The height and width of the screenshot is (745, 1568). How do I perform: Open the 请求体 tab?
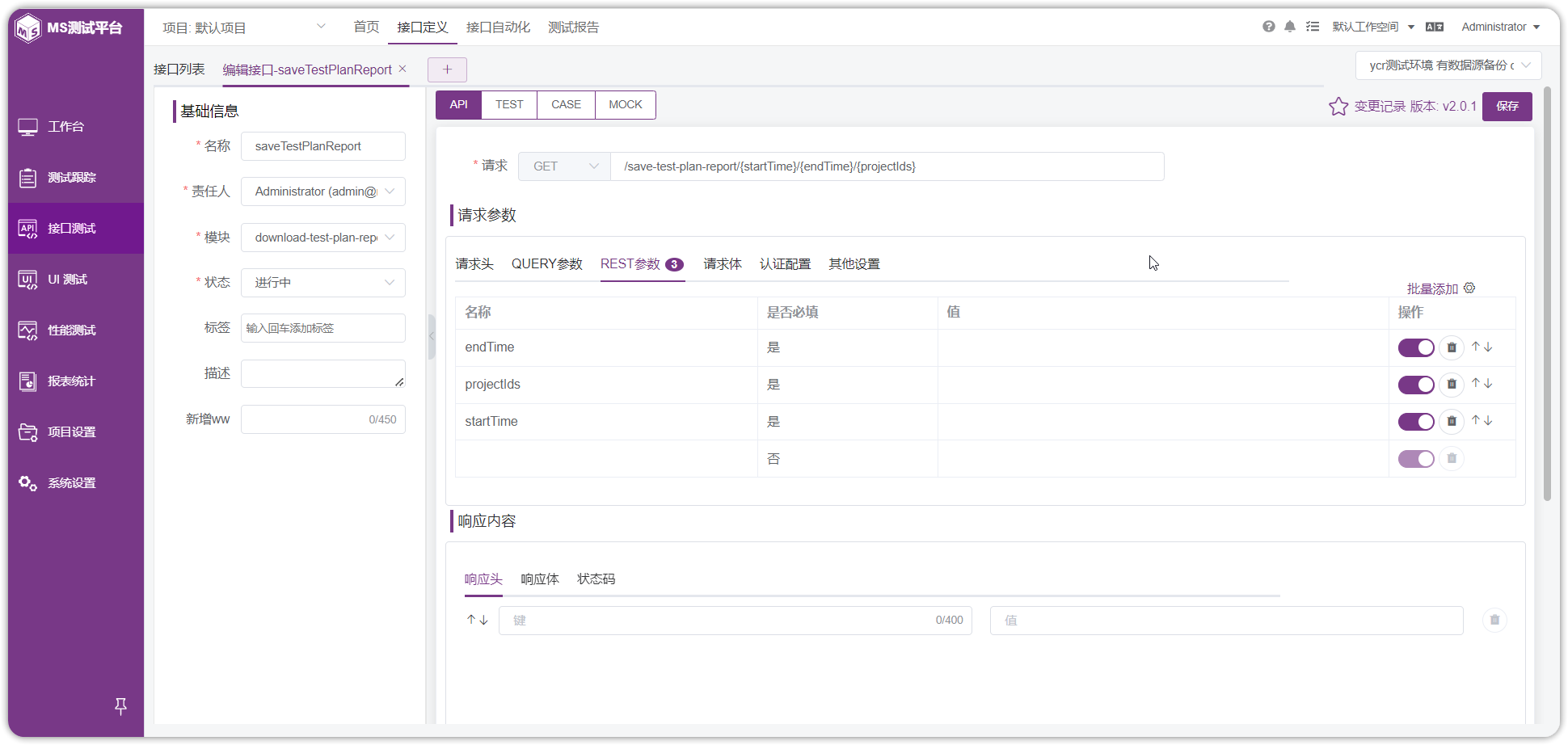pyautogui.click(x=723, y=264)
